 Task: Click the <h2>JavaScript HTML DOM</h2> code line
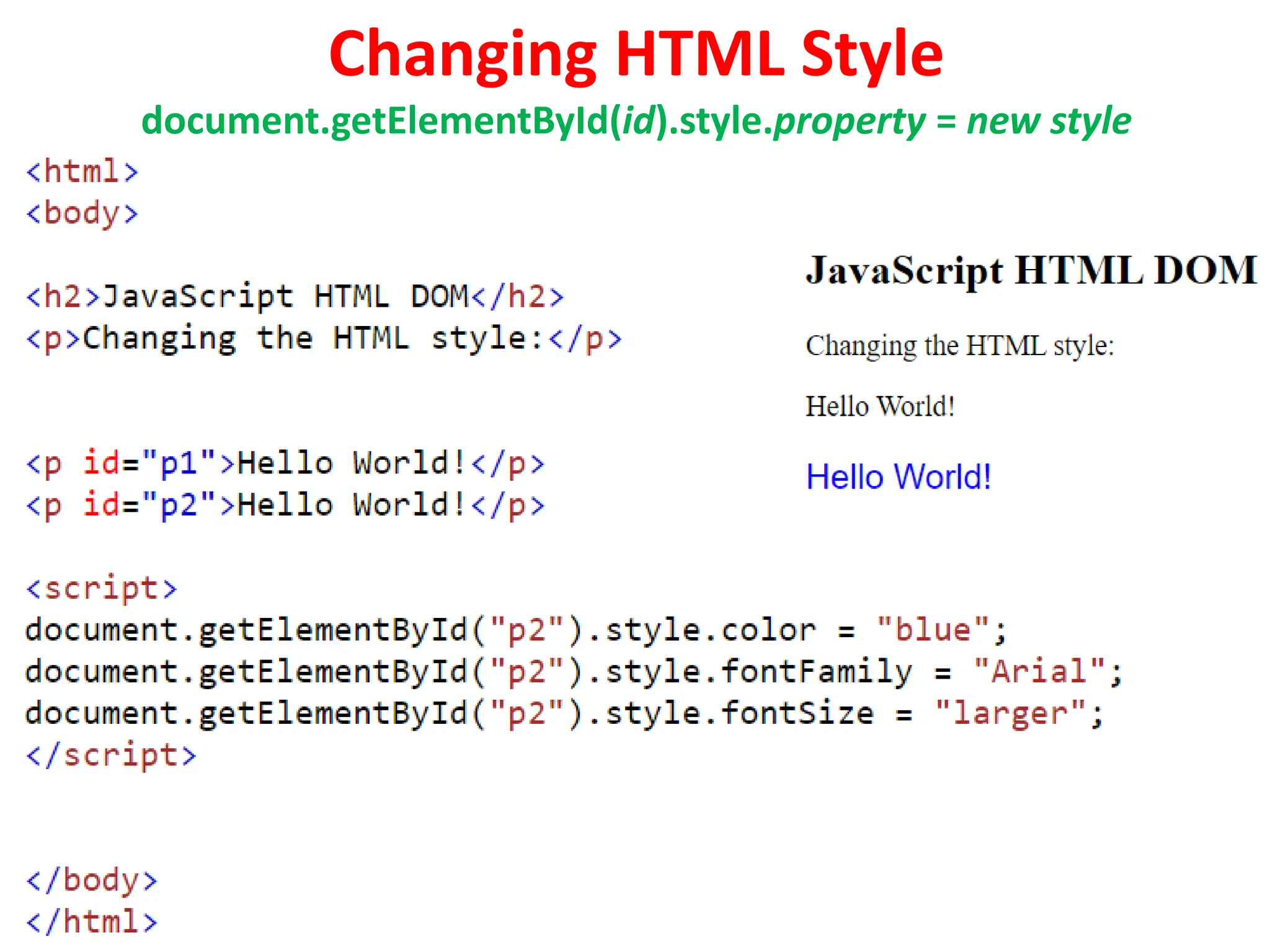(295, 296)
